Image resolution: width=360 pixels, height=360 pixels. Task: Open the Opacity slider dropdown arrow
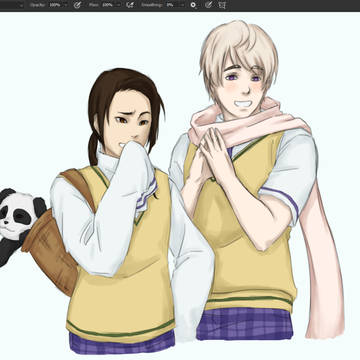pyautogui.click(x=66, y=5)
